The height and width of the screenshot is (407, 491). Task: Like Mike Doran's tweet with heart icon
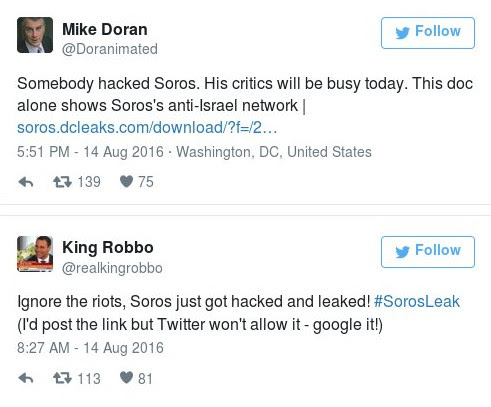(x=126, y=182)
